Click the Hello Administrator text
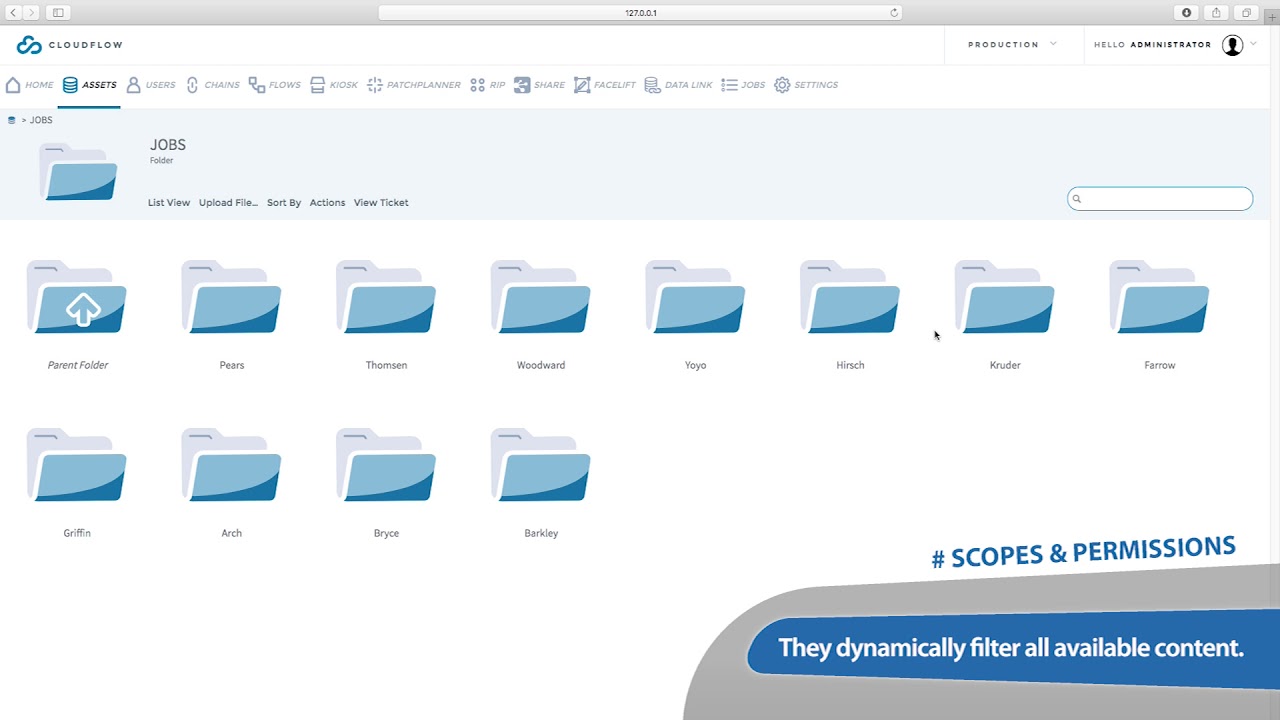Screen dimensions: 1280x720 (x=1152, y=45)
